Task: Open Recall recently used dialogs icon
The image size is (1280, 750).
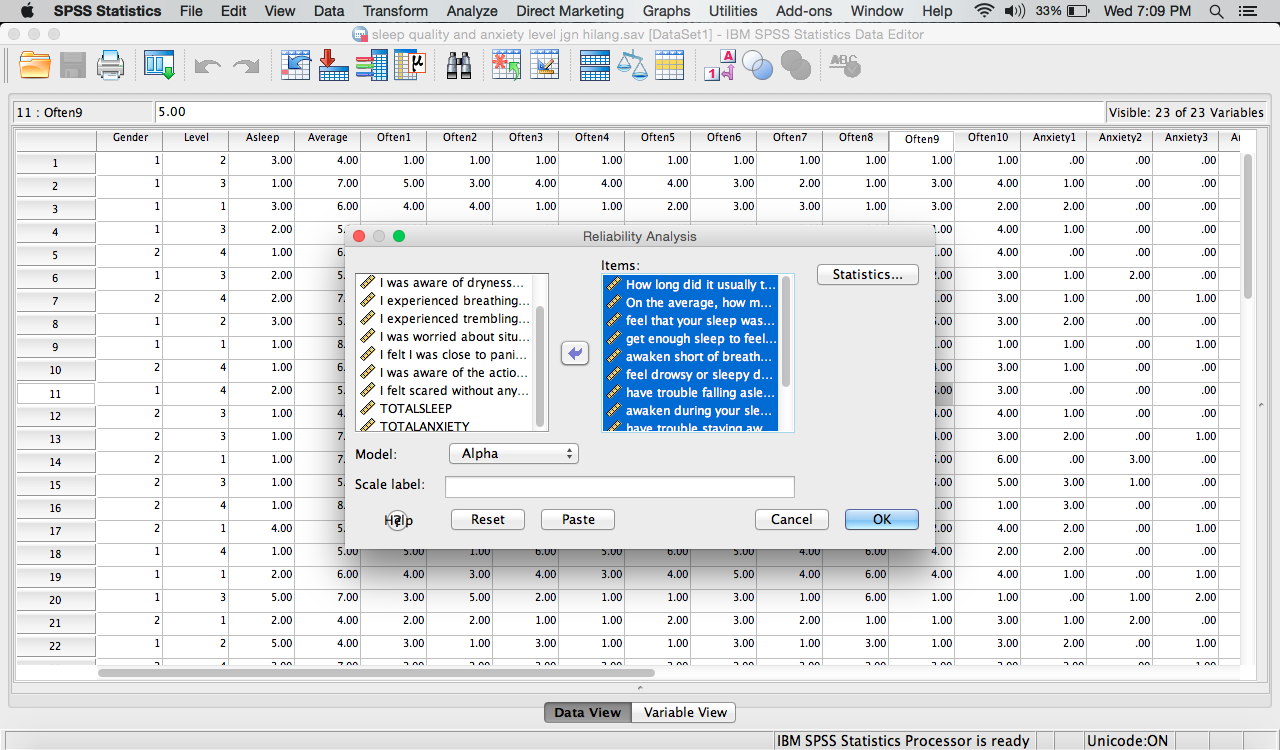Action: coord(159,66)
